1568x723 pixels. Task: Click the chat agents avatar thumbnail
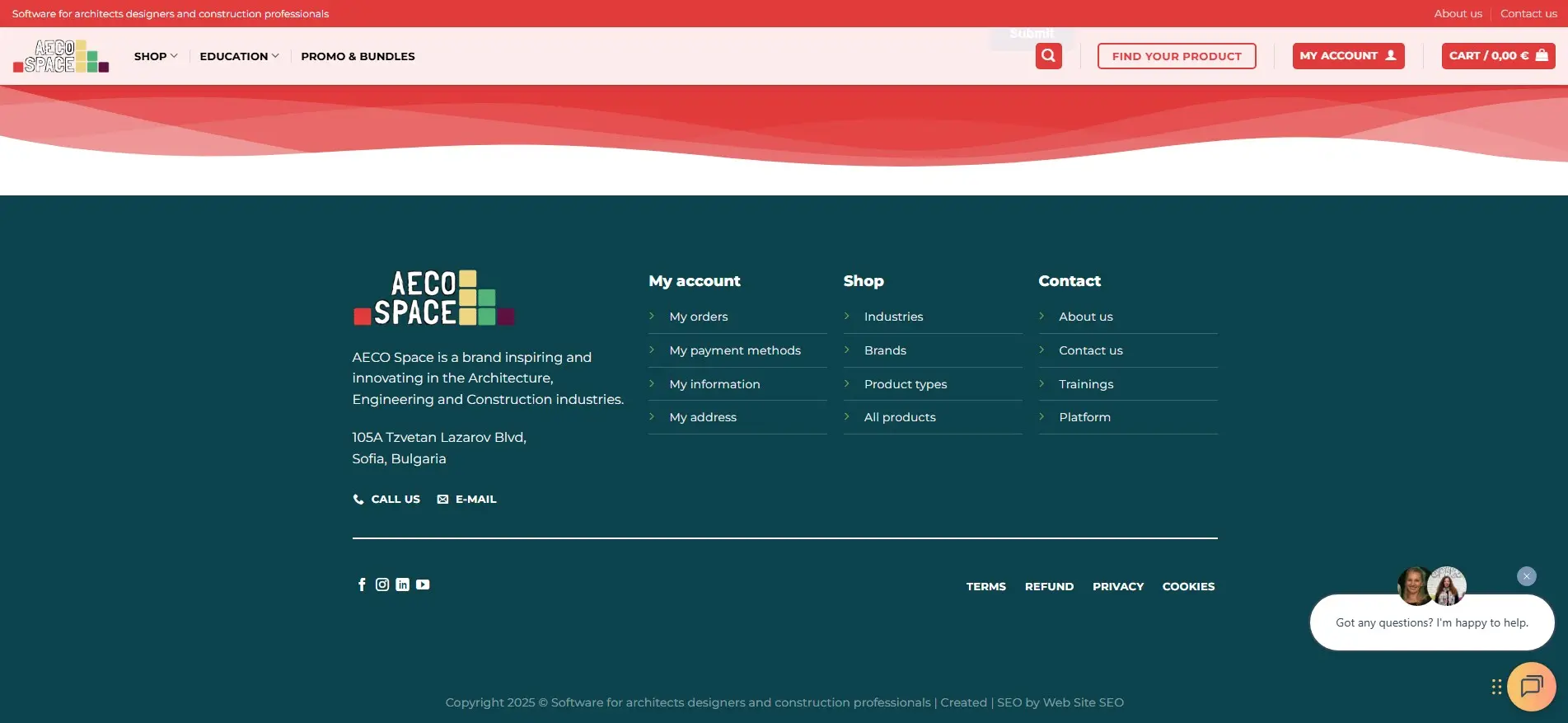[x=1431, y=586]
